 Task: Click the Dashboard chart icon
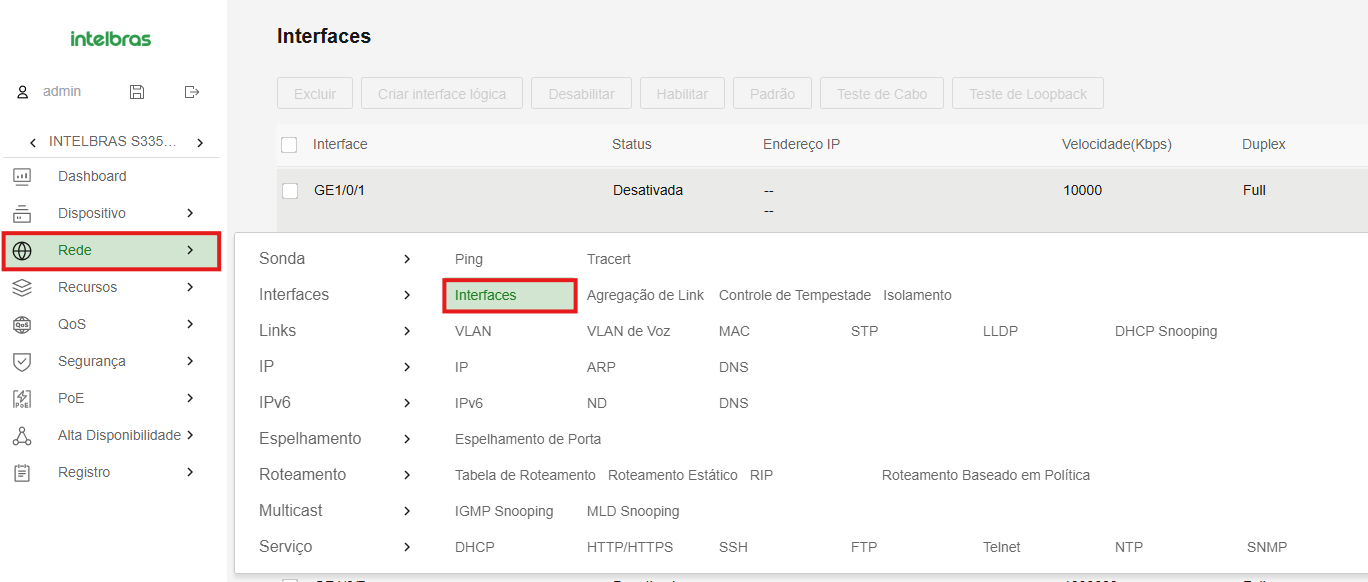(22, 177)
